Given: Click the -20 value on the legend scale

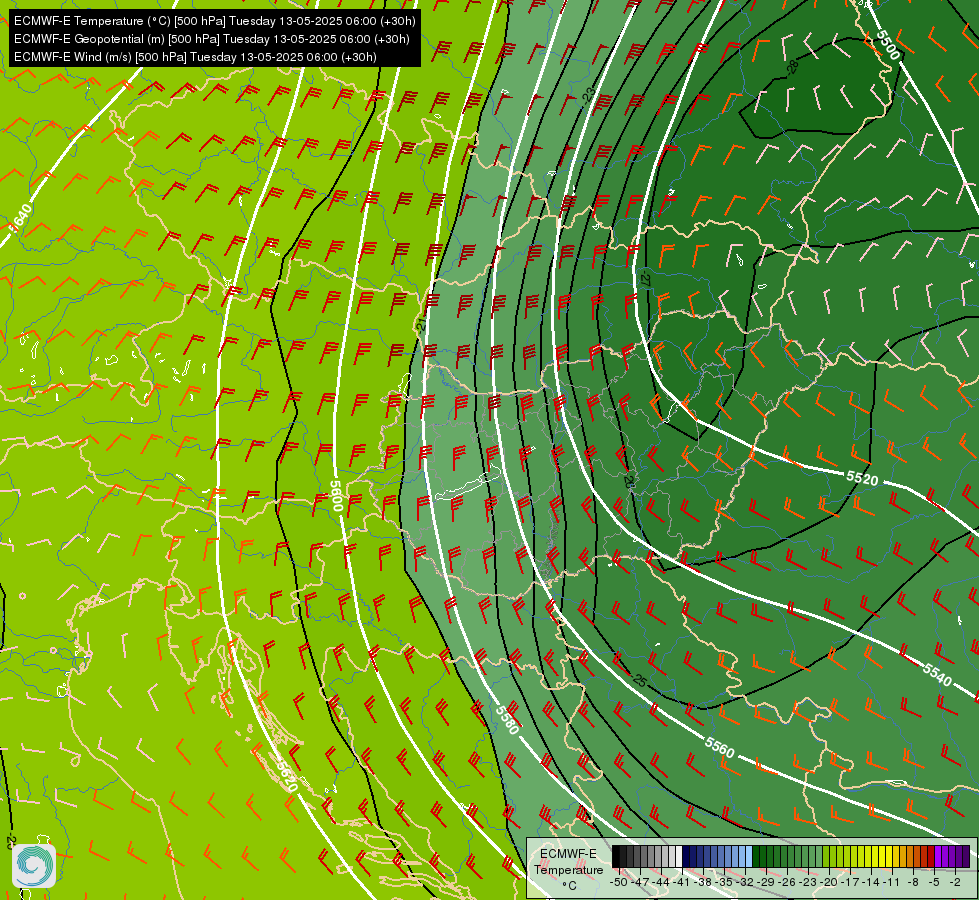Looking at the screenshot, I should click(x=829, y=882).
